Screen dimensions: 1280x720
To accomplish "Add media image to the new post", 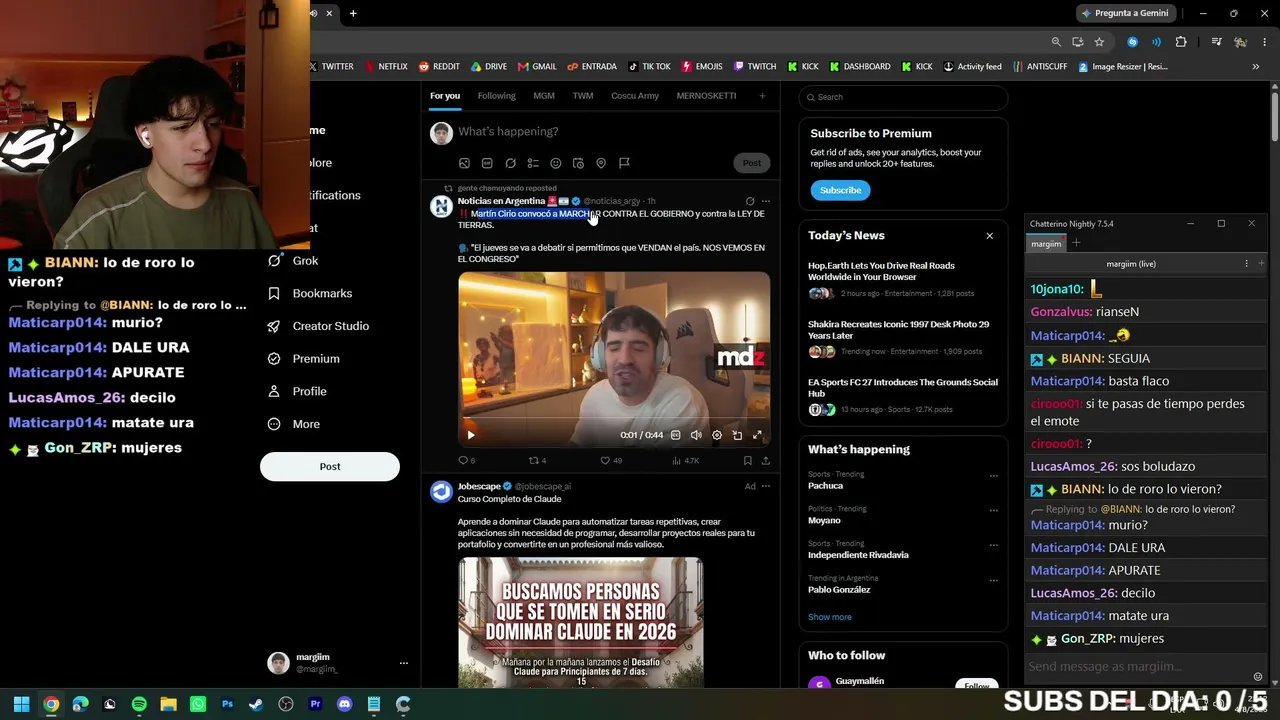I will [464, 163].
